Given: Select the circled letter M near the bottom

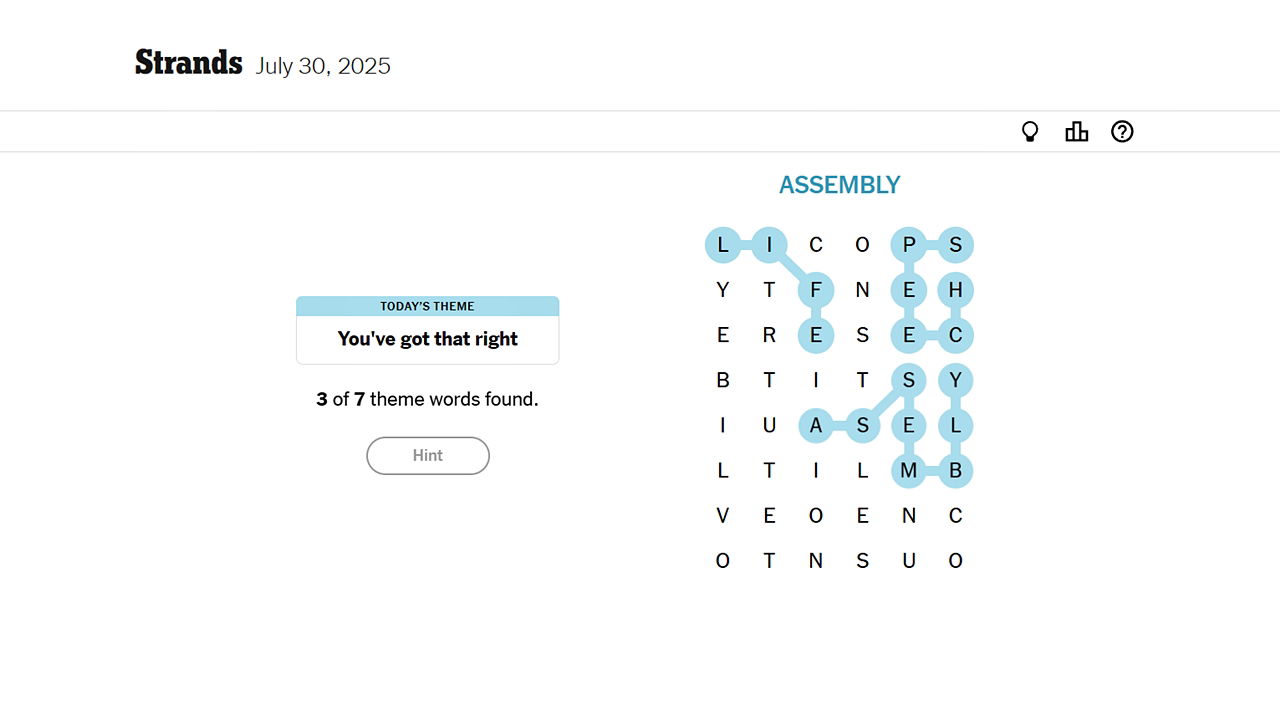Looking at the screenshot, I should (909, 470).
